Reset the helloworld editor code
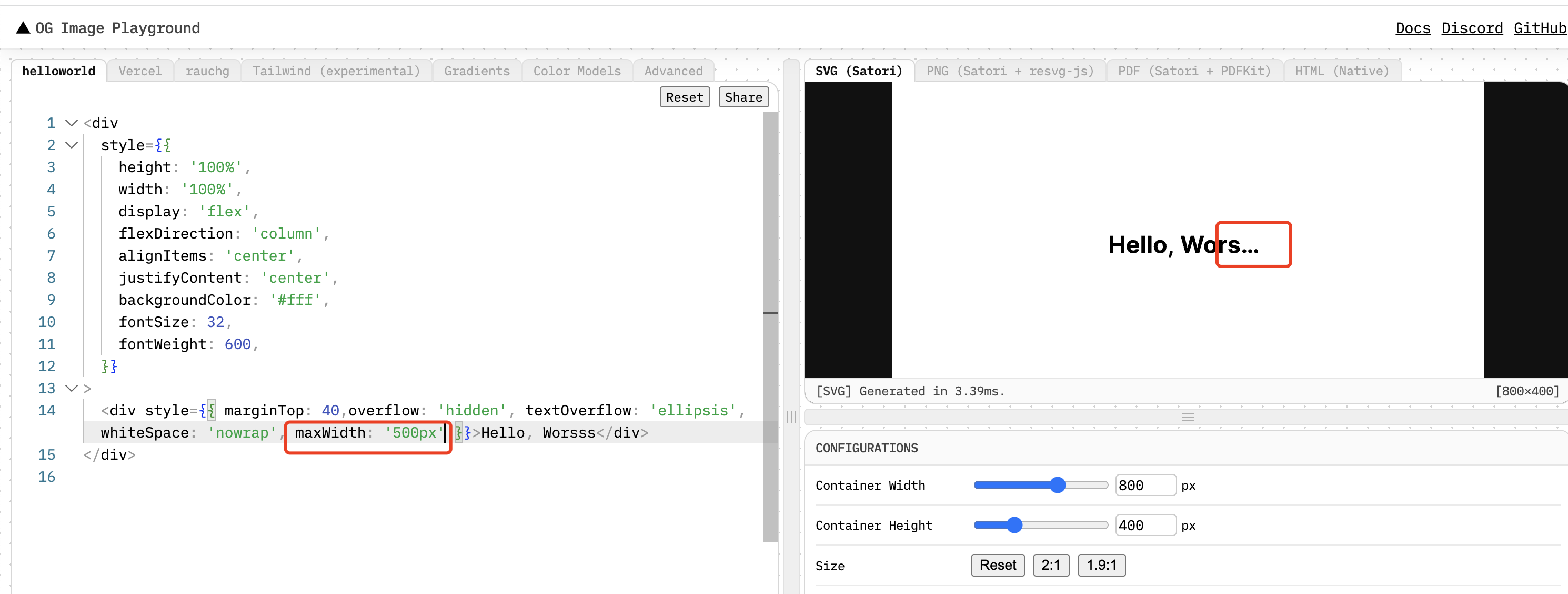 (684, 96)
